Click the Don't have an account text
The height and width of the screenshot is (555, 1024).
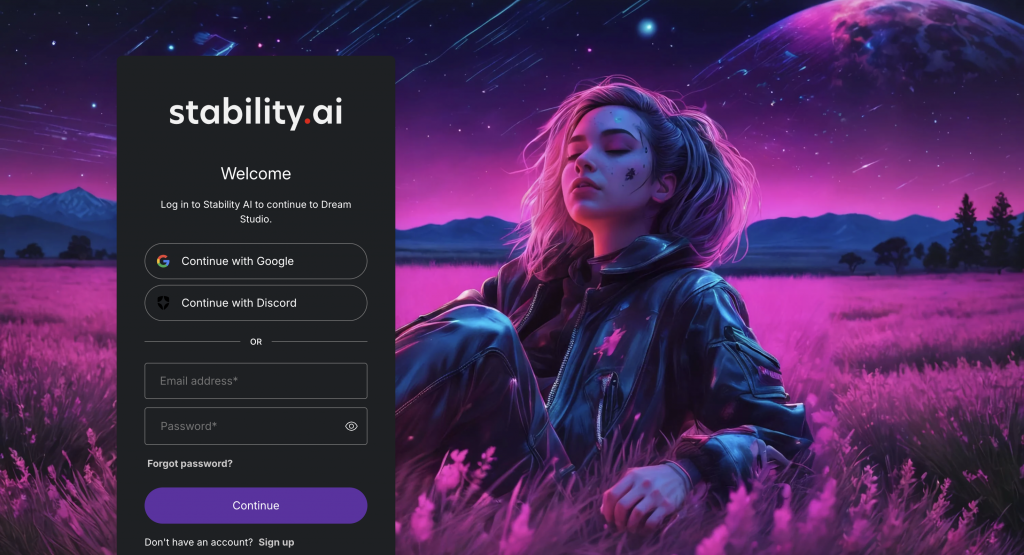tap(199, 542)
